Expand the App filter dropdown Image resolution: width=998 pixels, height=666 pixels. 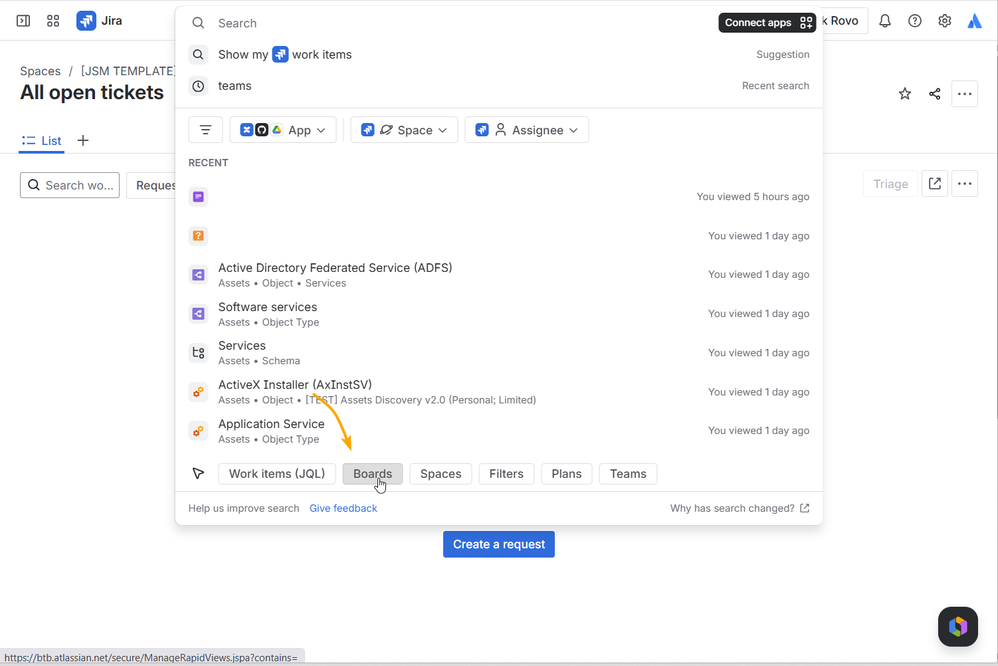[283, 130]
